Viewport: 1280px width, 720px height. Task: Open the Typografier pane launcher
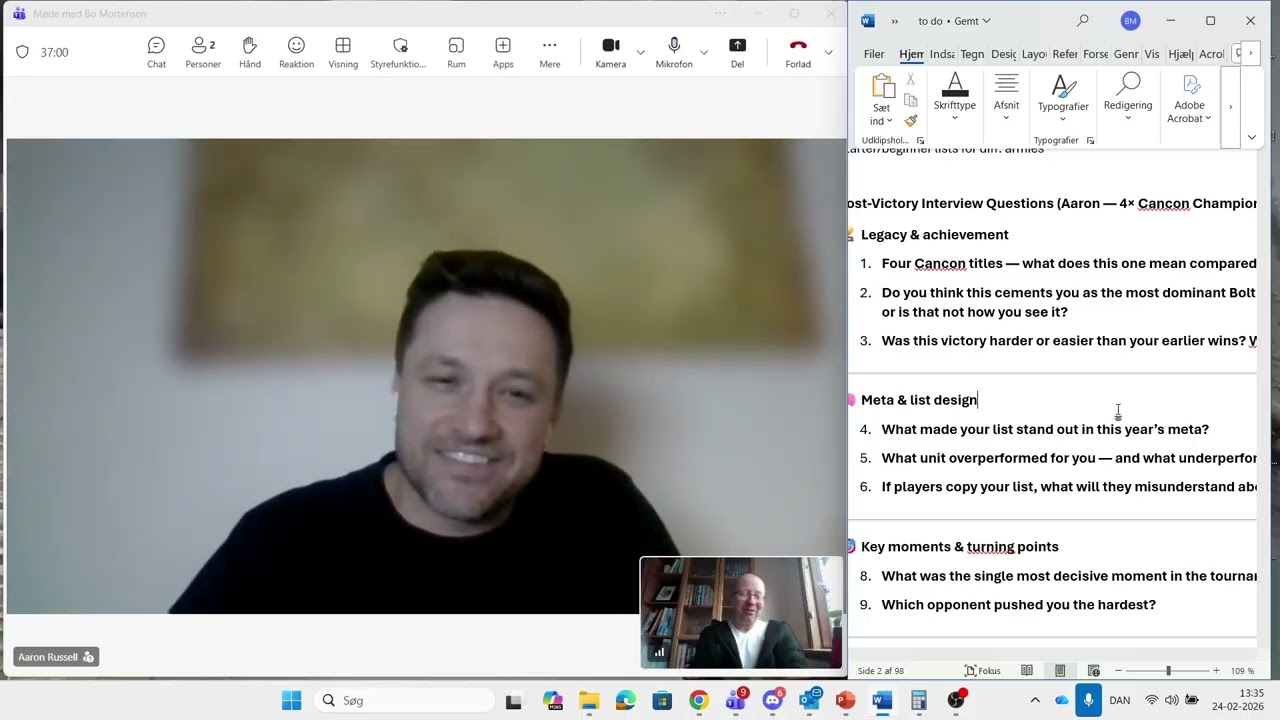(1090, 141)
